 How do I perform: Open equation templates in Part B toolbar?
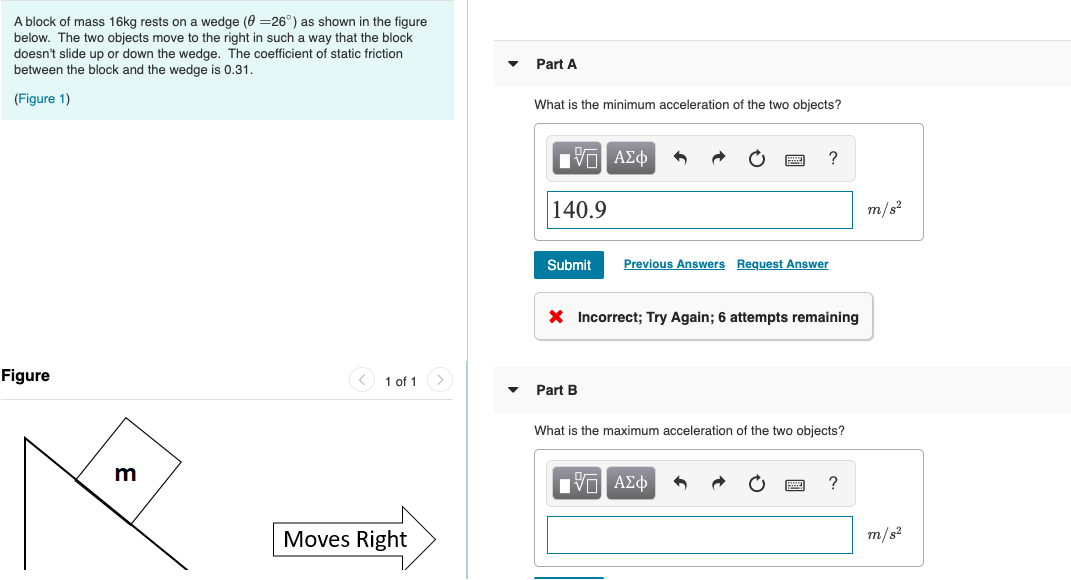(x=577, y=483)
